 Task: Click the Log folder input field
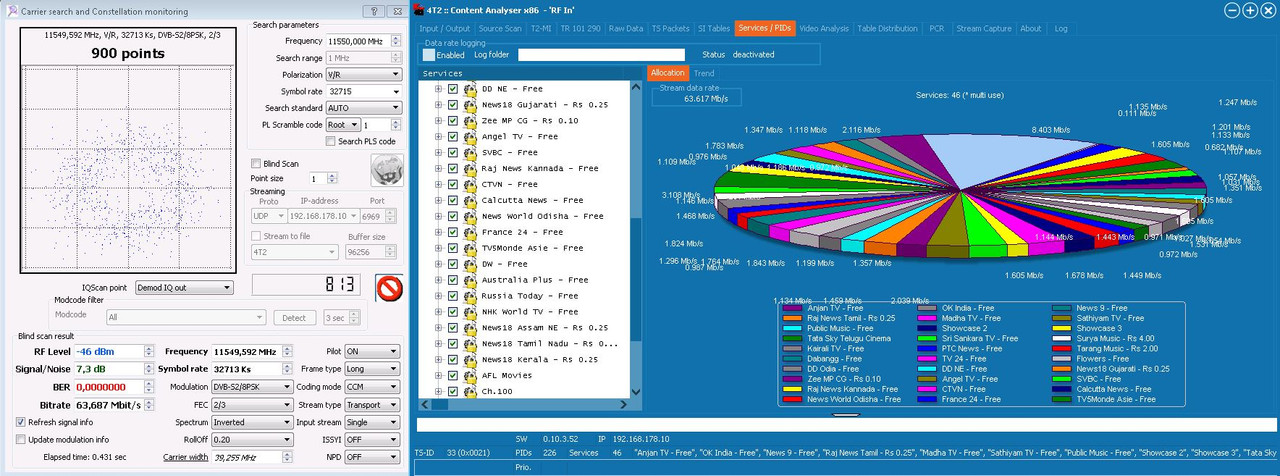tap(601, 55)
